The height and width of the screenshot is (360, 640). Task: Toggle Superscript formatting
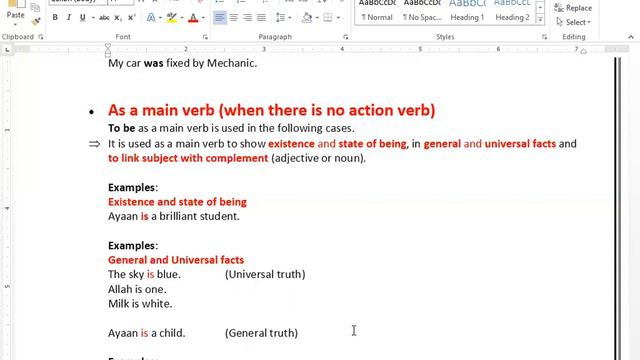coord(131,18)
